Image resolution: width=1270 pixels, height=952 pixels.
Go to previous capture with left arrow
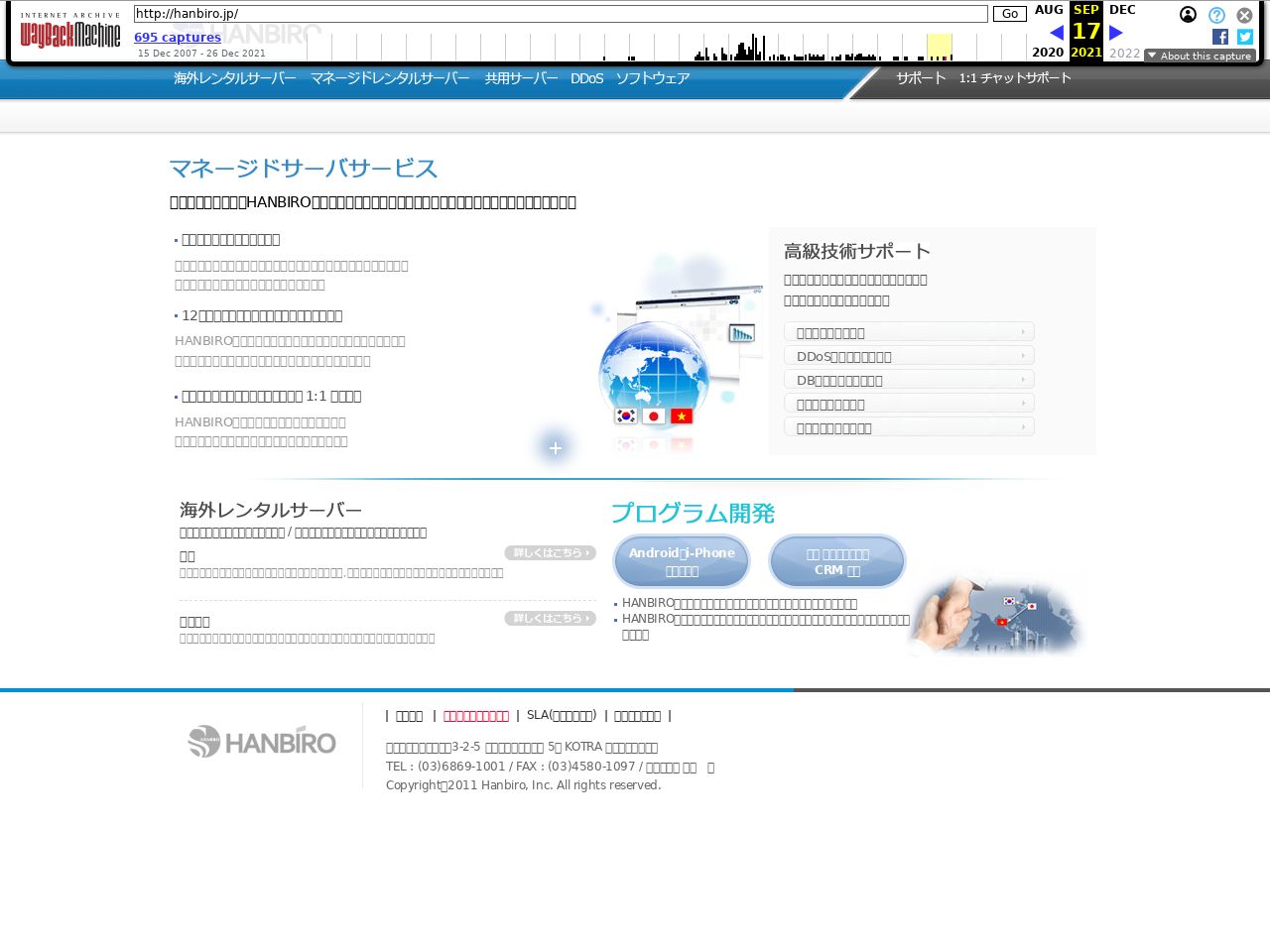pyautogui.click(x=1057, y=33)
